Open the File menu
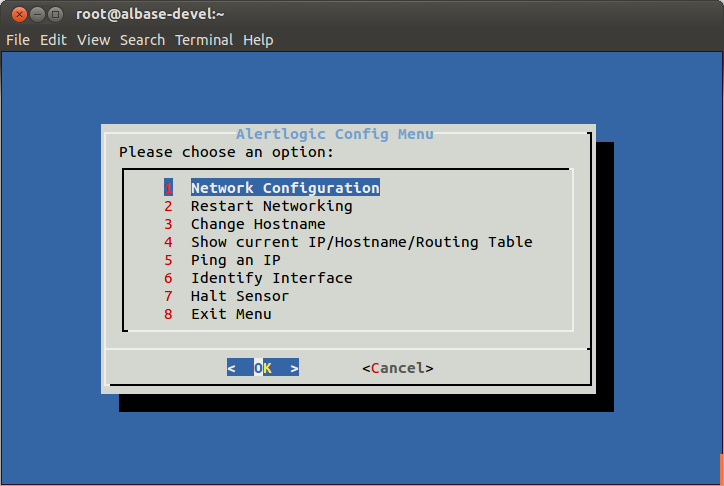This screenshot has width=724, height=486. point(18,40)
